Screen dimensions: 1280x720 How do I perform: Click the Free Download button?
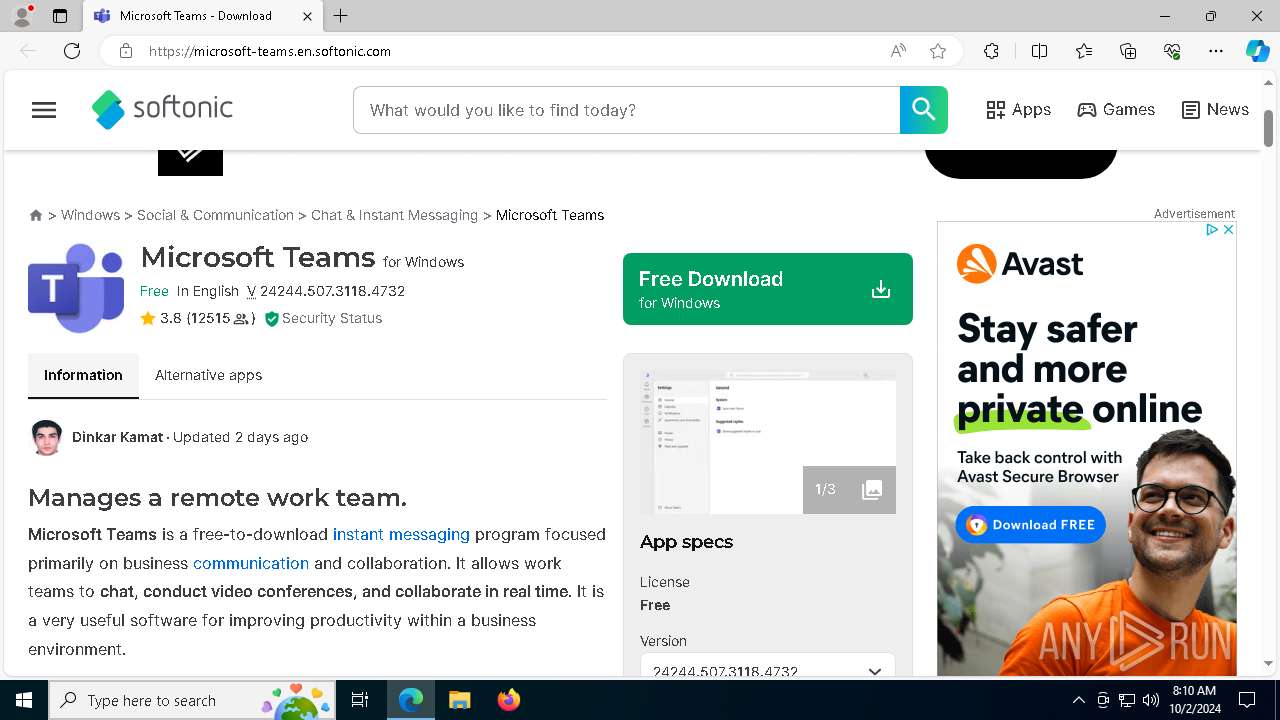tap(767, 289)
